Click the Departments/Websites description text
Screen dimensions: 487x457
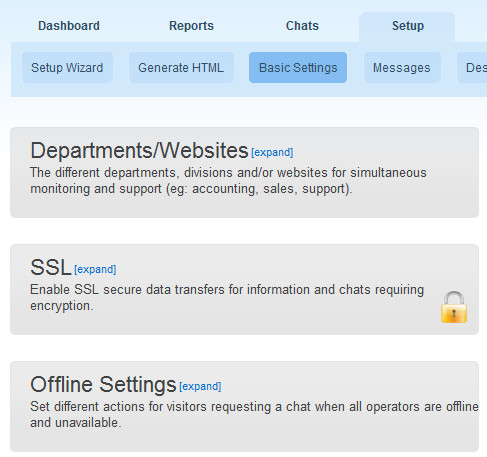(228, 181)
